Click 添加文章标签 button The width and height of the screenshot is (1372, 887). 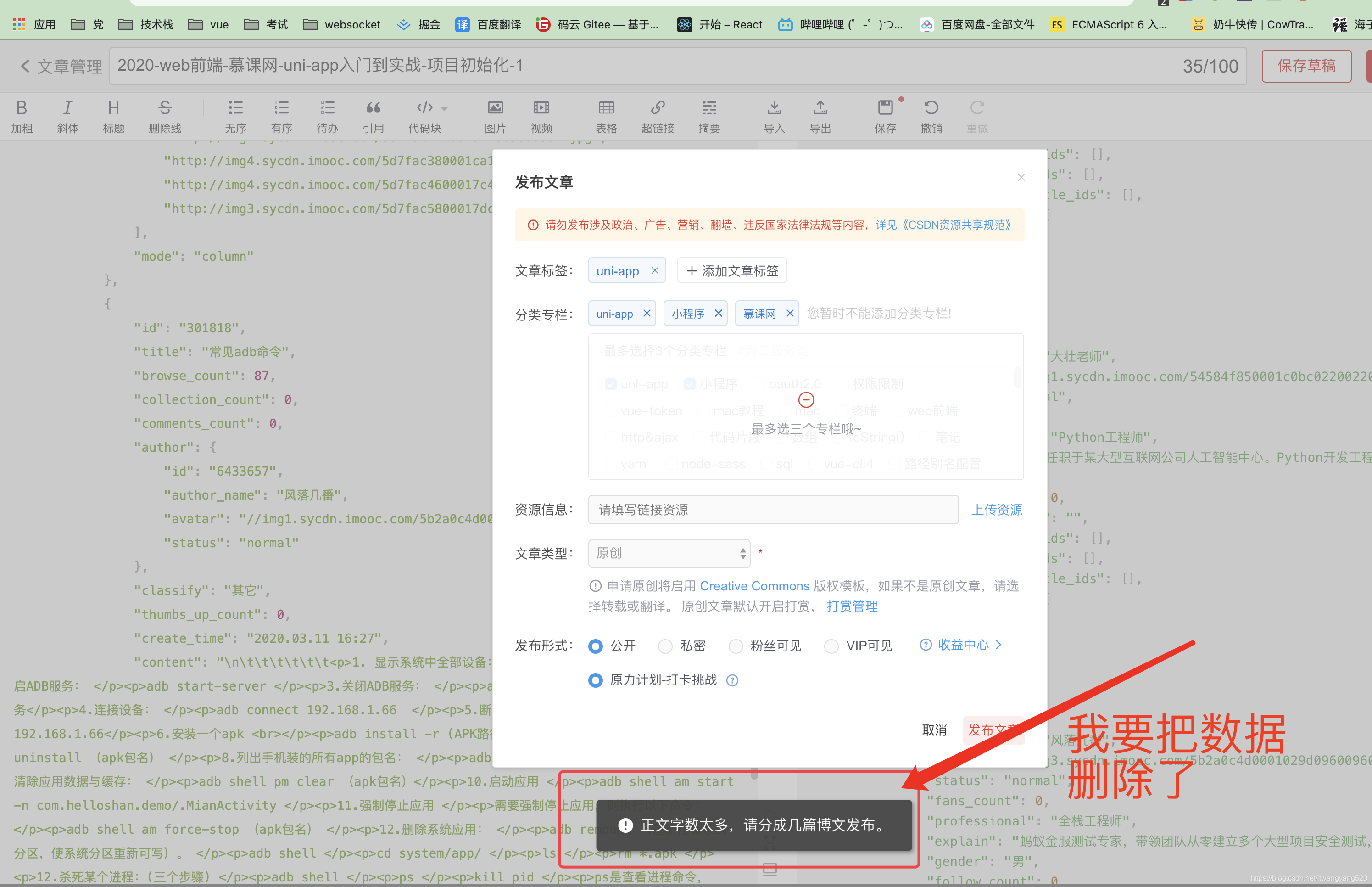point(732,271)
